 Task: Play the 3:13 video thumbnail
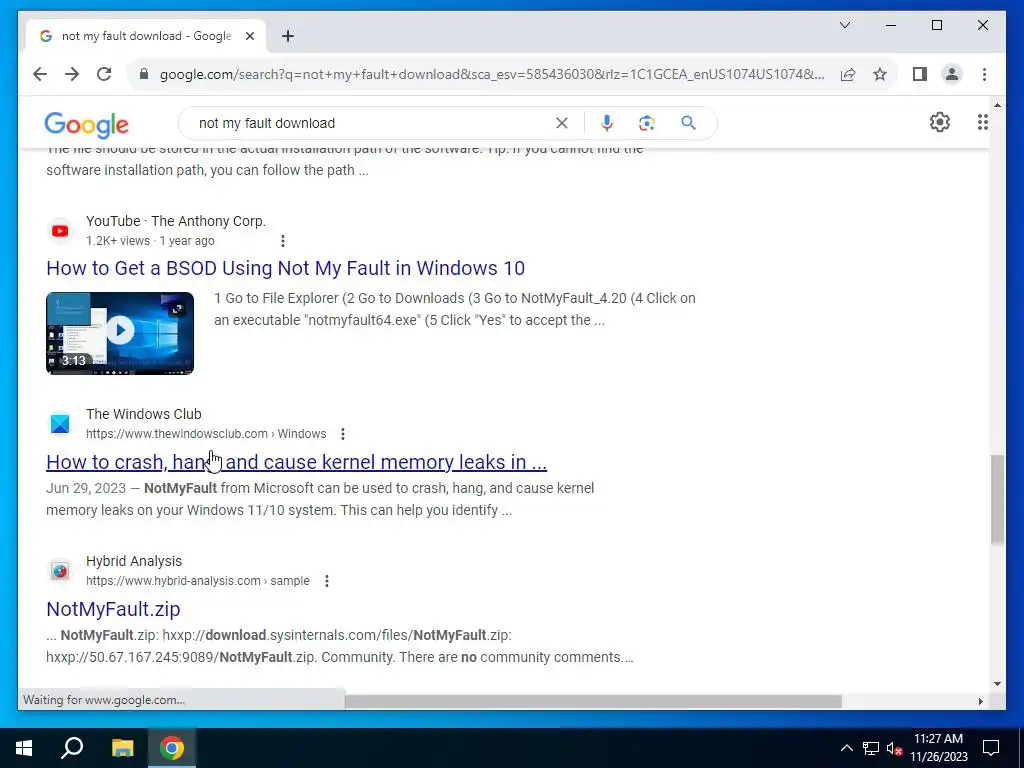(x=120, y=333)
